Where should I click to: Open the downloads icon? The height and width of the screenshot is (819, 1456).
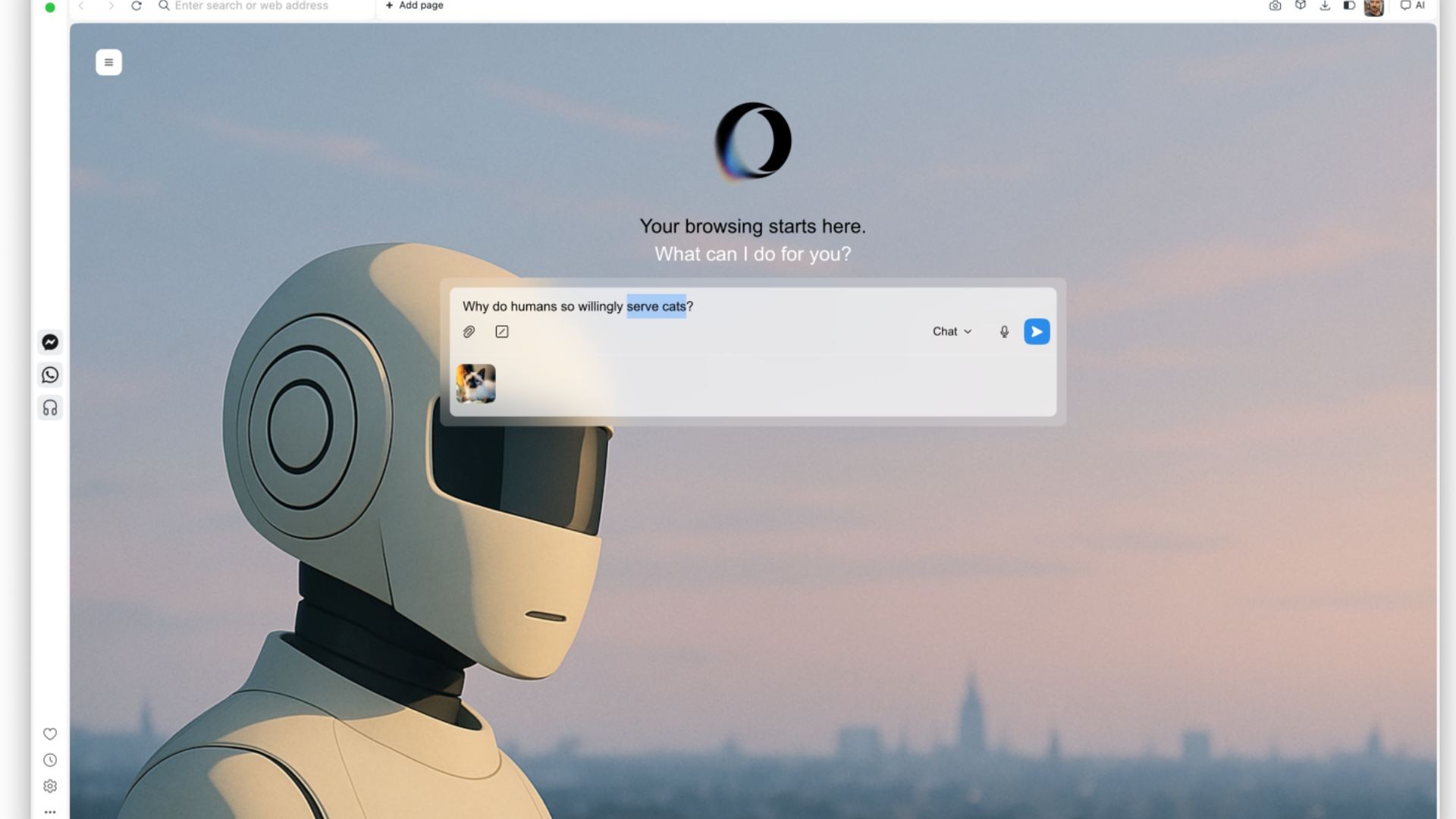click(x=1325, y=6)
